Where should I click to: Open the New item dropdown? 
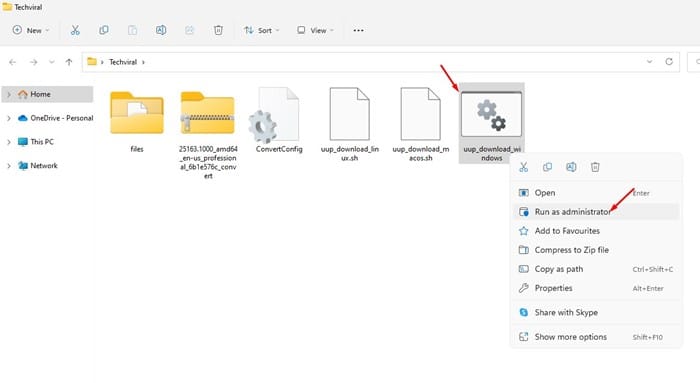click(x=31, y=30)
